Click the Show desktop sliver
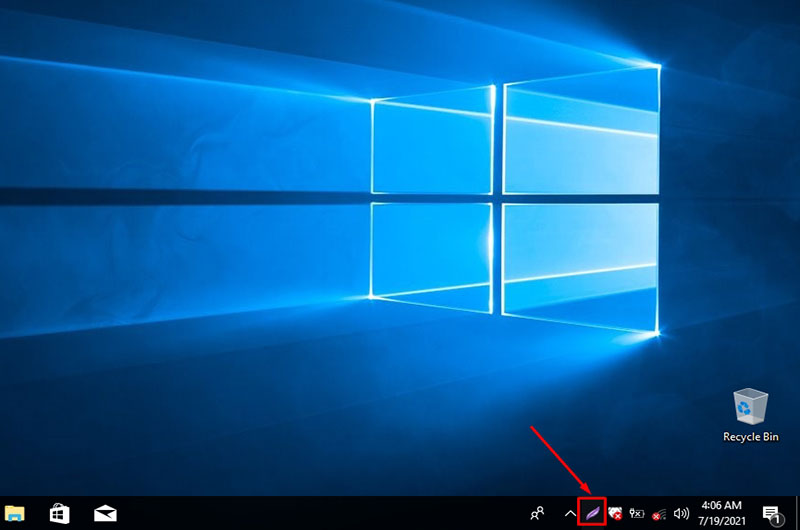800x530 pixels. point(797,513)
